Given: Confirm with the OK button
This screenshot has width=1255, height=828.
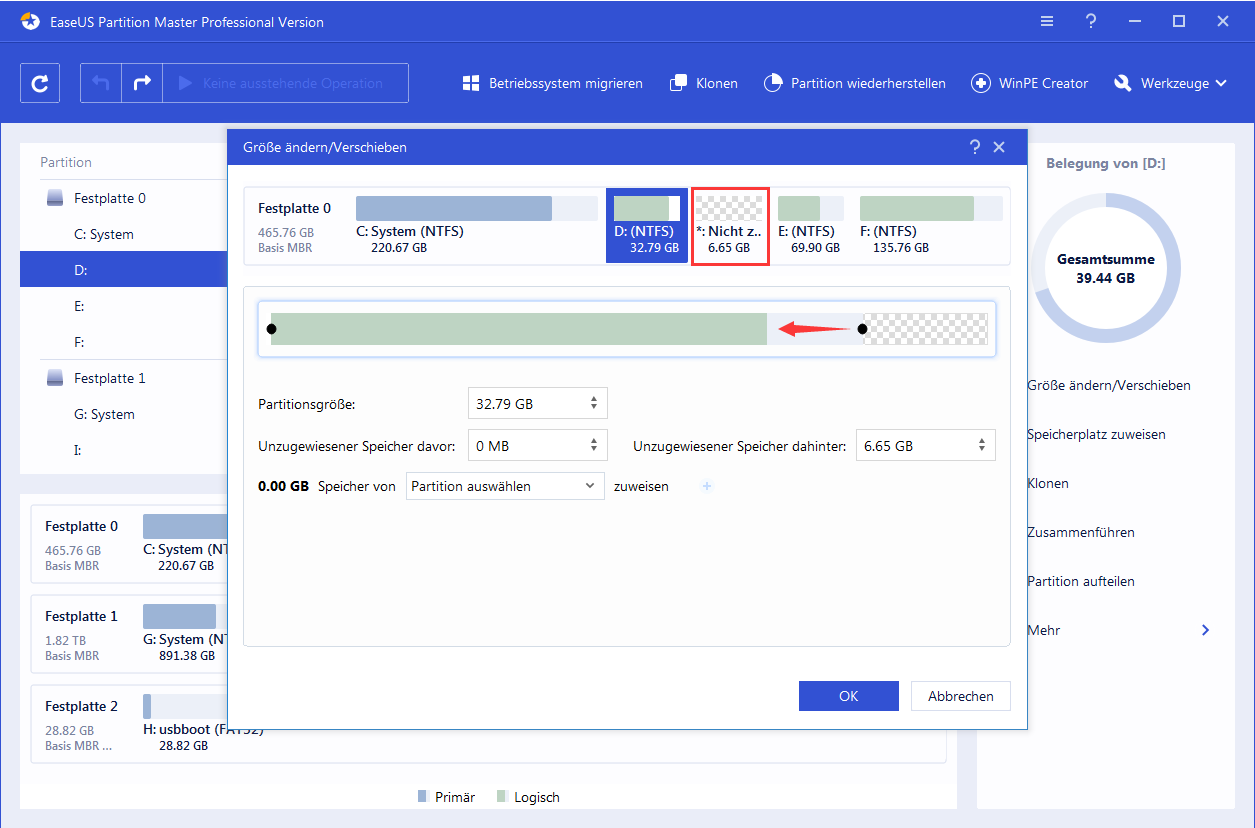Looking at the screenshot, I should pos(849,696).
